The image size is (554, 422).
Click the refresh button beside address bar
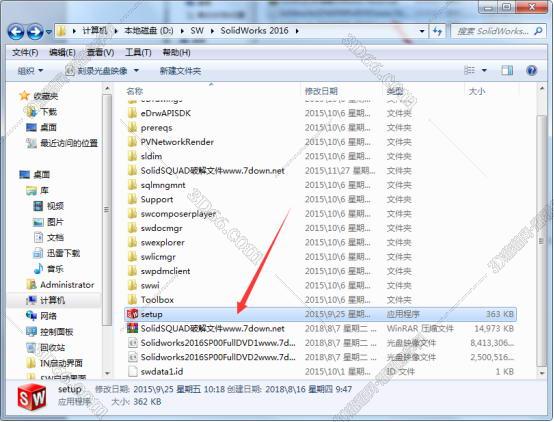(437, 31)
